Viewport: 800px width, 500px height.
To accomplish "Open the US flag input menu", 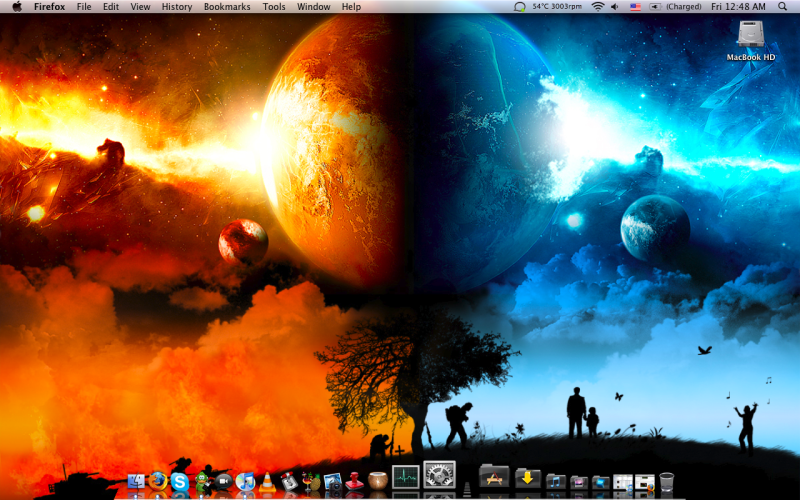I will (x=635, y=7).
